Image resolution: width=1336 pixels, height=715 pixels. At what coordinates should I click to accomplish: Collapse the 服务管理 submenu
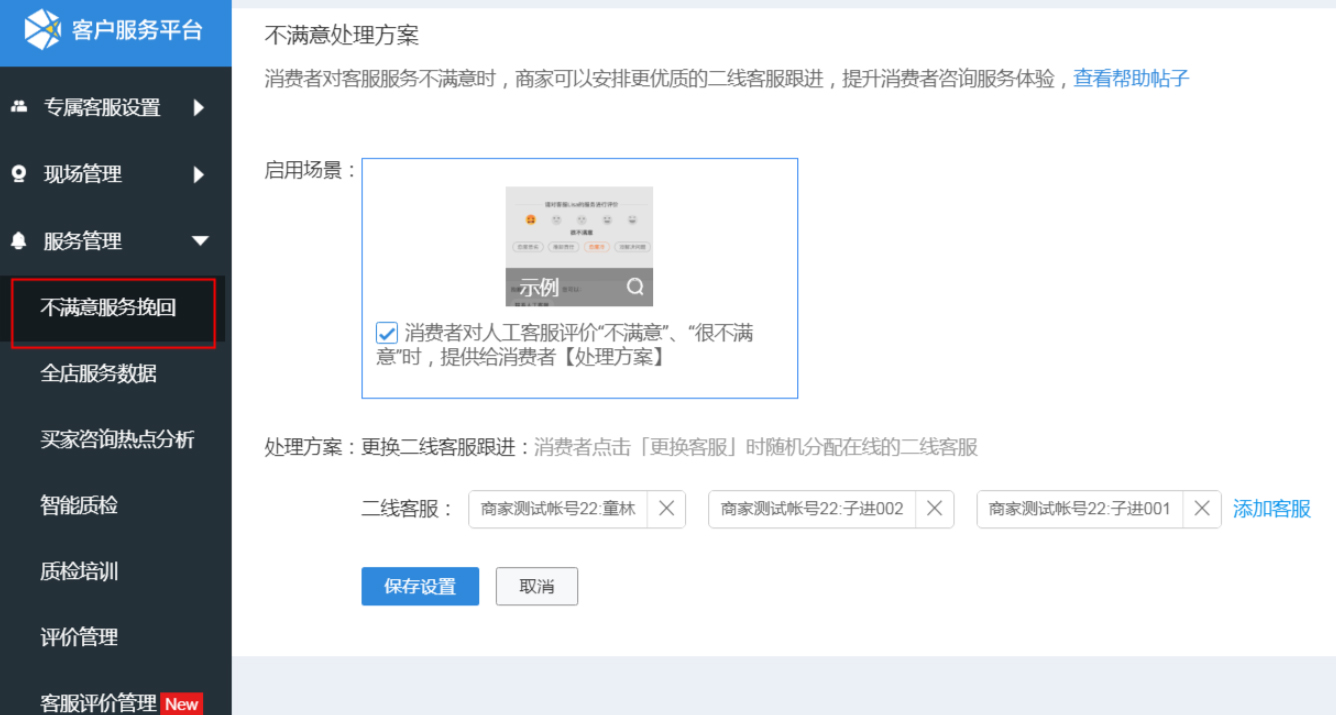[200, 240]
